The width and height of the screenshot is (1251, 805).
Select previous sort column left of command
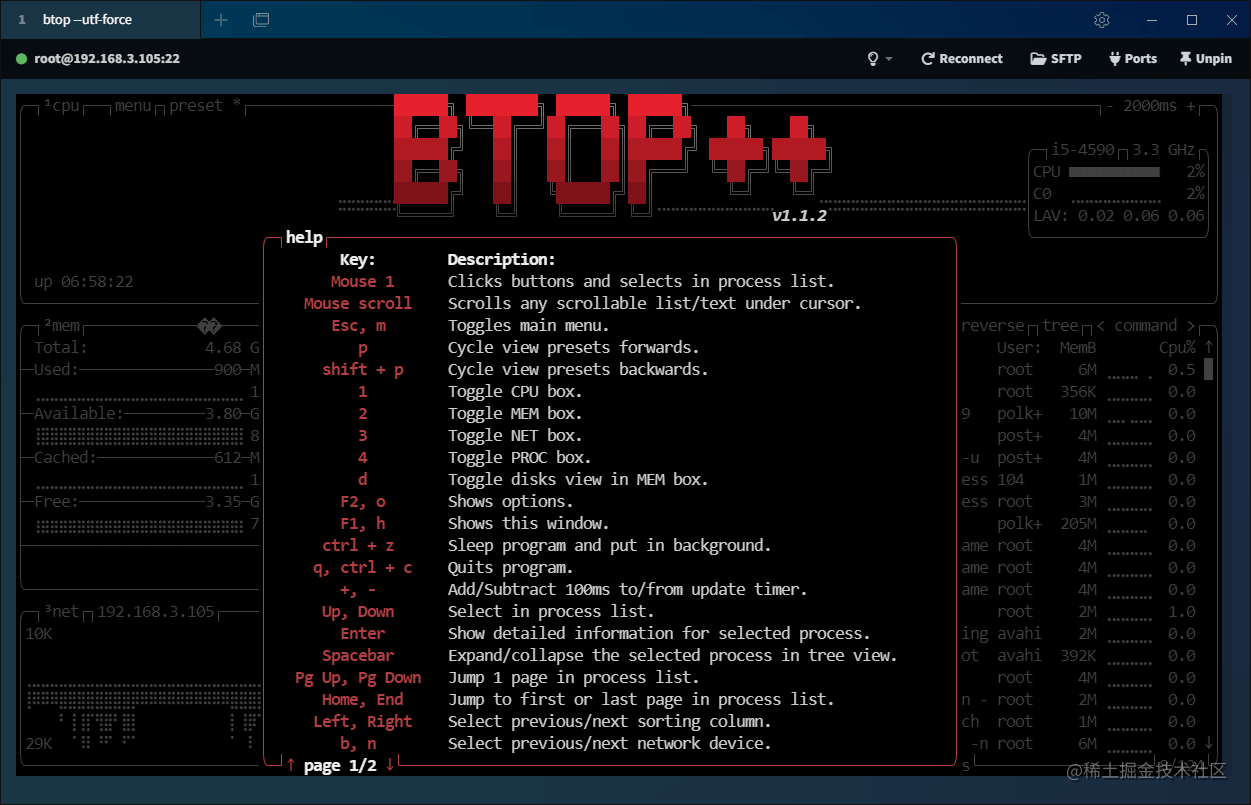(1101, 325)
